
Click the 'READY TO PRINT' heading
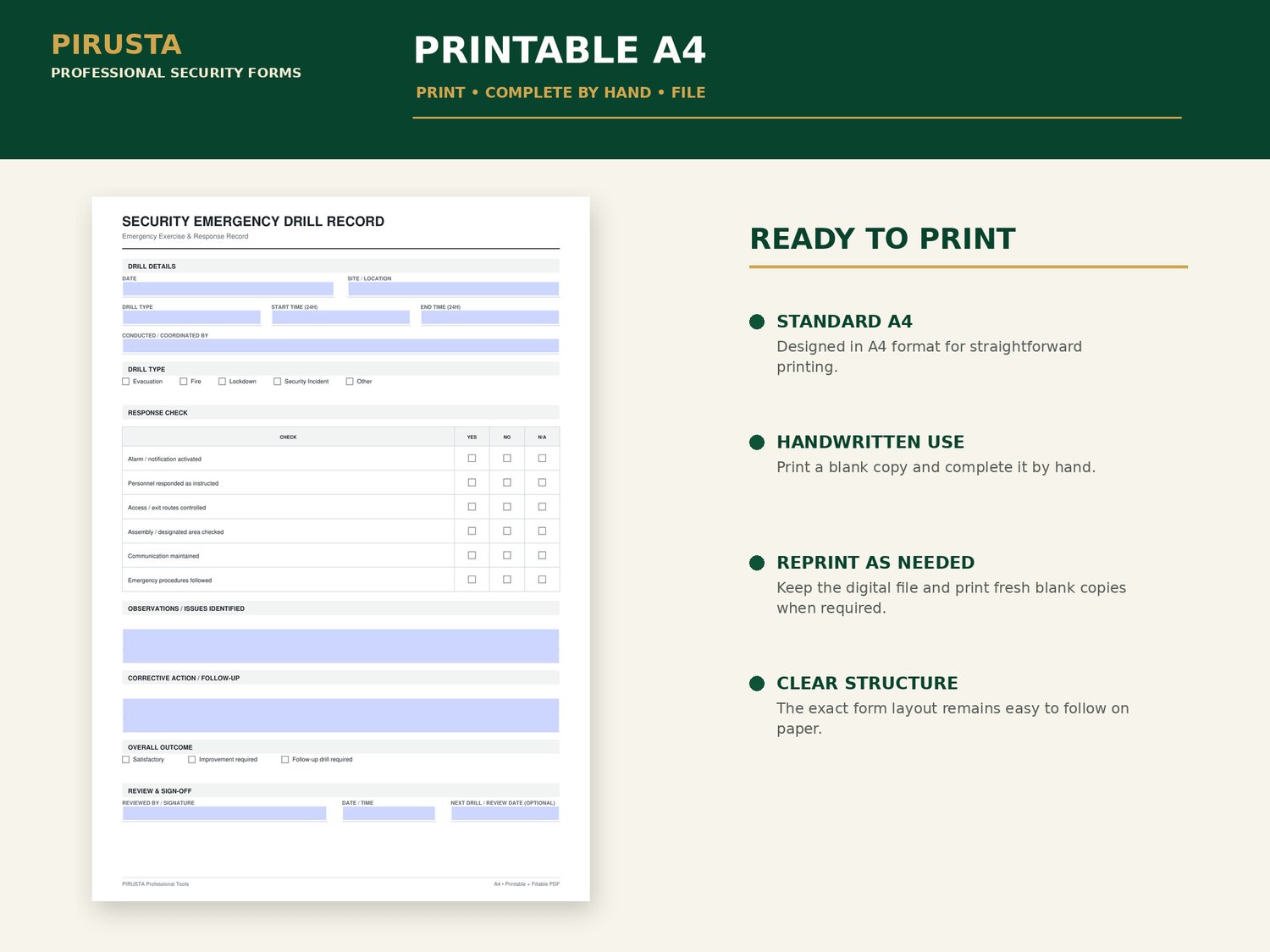882,239
